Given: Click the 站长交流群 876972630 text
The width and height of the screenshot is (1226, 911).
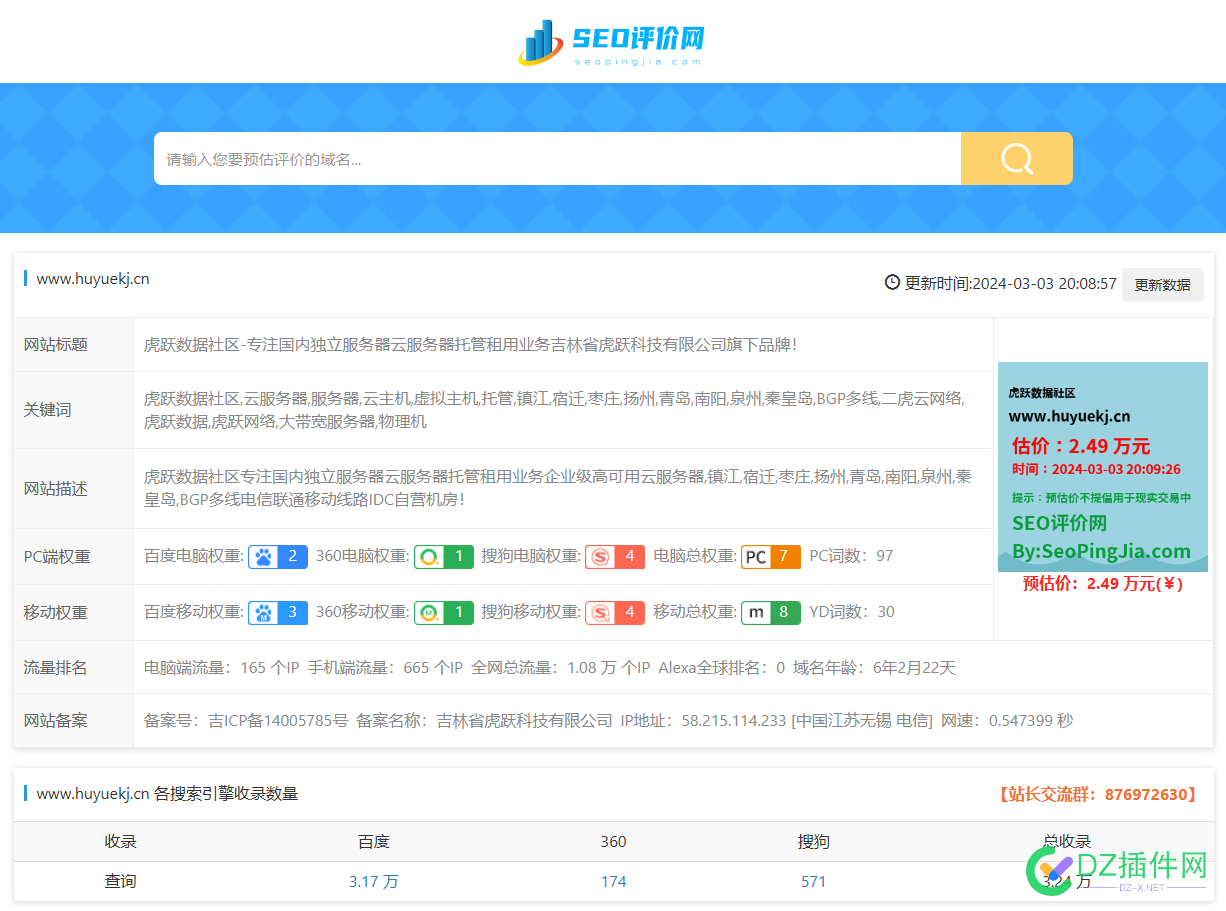Looking at the screenshot, I should click(x=1096, y=794).
